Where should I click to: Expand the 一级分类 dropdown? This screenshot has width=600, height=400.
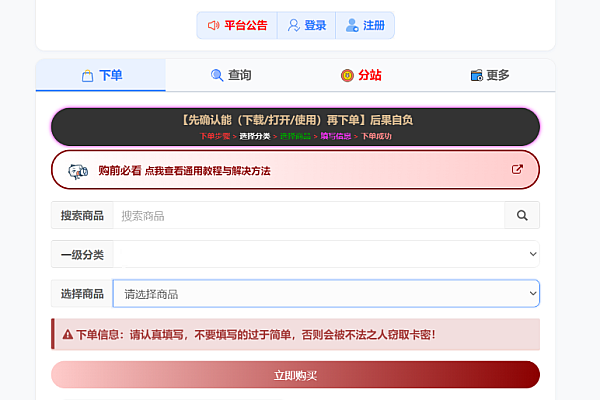coord(326,254)
